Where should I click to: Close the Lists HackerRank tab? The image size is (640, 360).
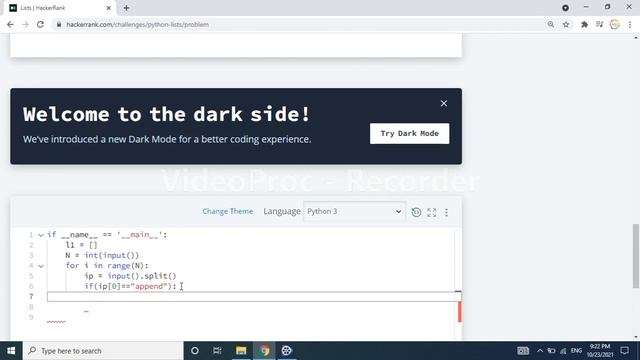109,8
